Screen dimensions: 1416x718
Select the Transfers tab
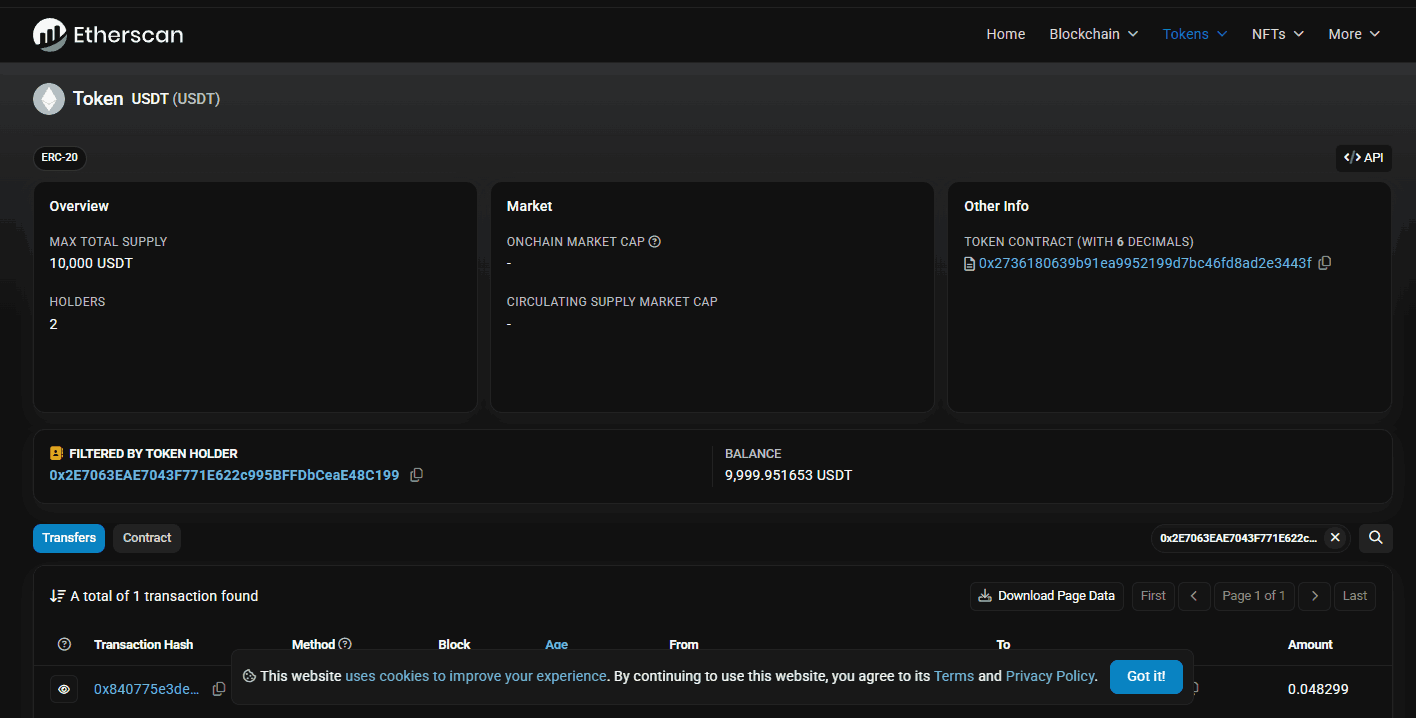click(69, 538)
